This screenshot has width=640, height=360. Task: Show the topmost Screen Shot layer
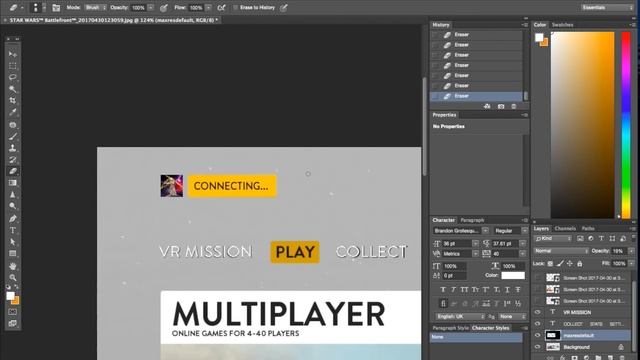538,278
